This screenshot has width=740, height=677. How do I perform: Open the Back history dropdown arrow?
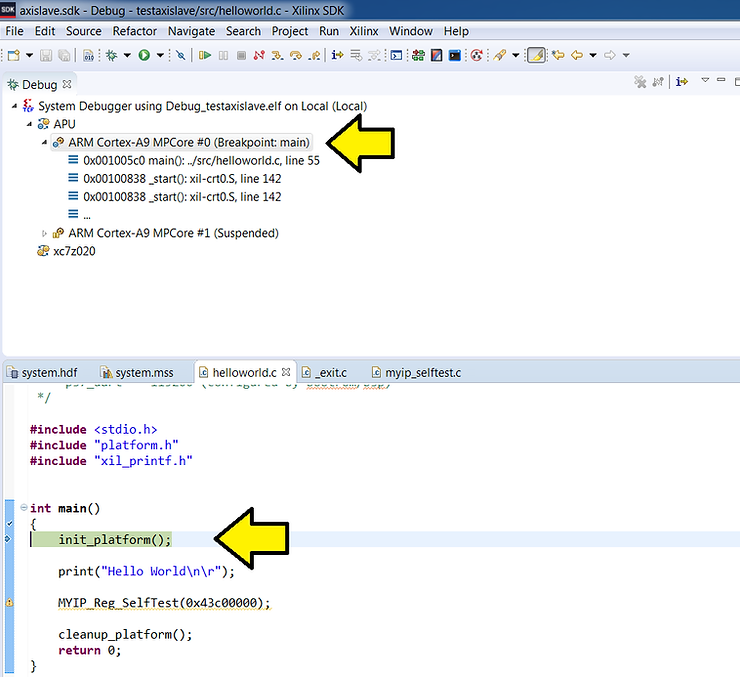[593, 55]
